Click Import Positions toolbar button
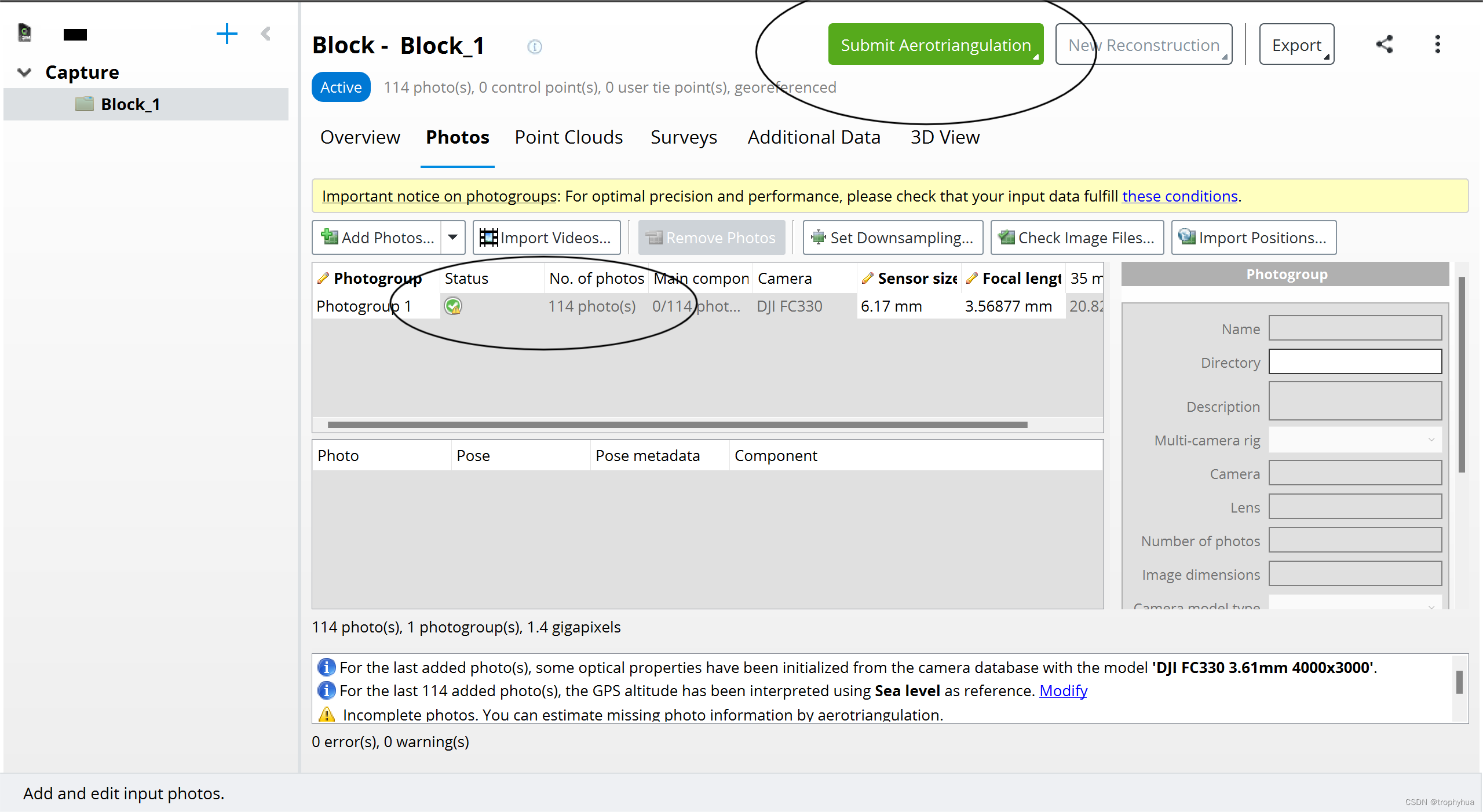Screen dimensions: 1483x812 1254,237
